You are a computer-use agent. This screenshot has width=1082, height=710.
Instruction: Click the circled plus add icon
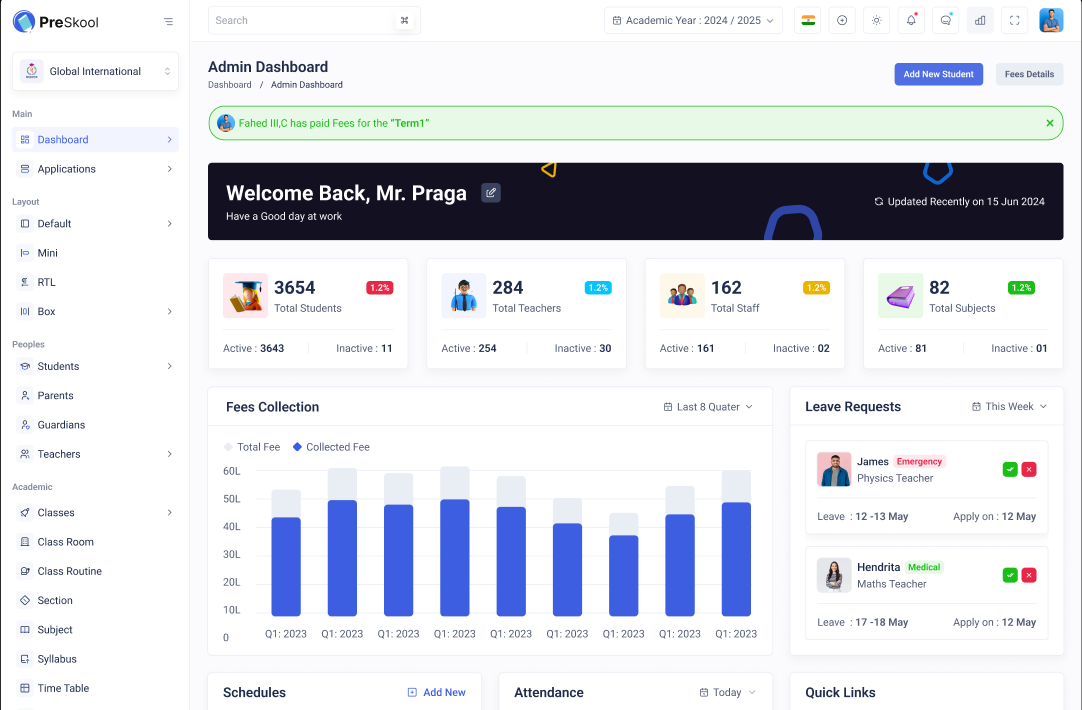pyautogui.click(x=842, y=20)
